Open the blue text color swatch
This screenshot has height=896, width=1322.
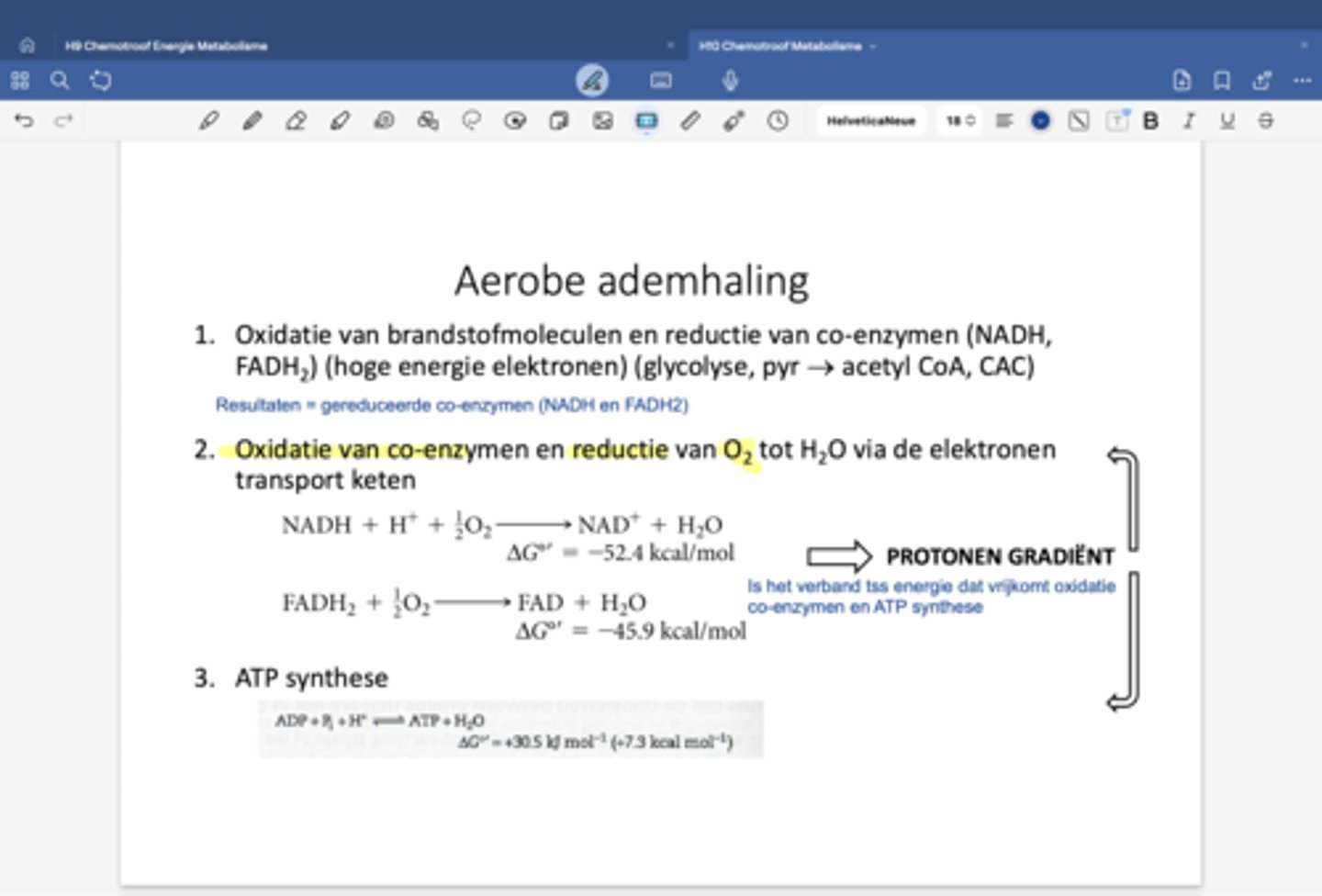[x=1040, y=120]
